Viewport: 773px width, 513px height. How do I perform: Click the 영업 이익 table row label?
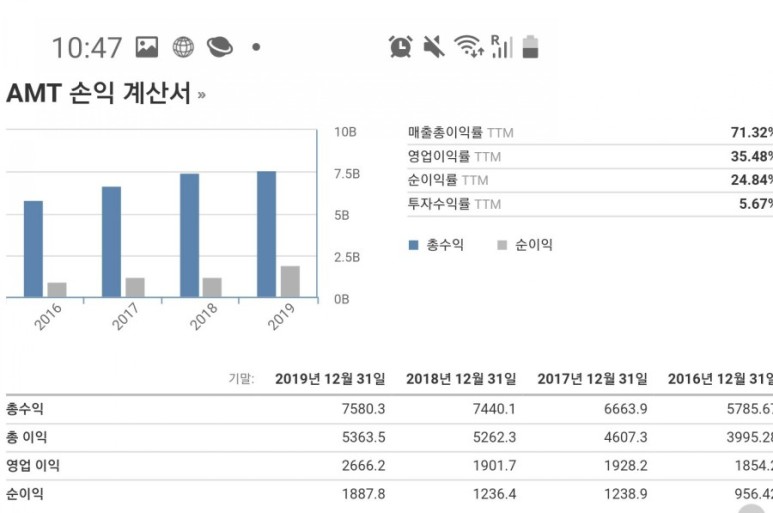33,466
